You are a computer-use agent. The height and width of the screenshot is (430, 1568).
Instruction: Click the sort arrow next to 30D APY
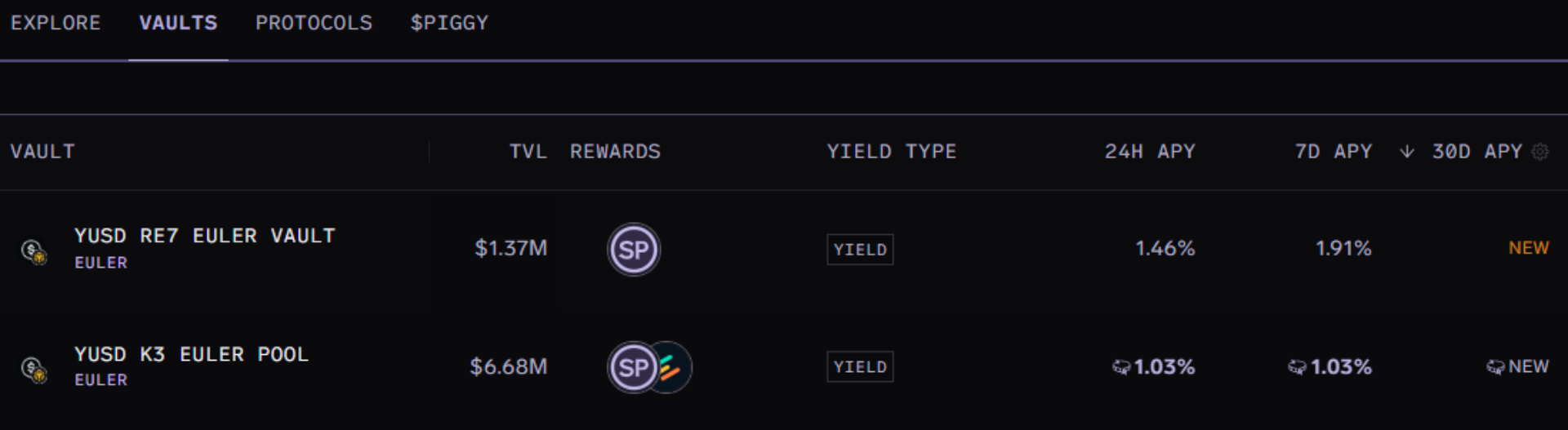(1406, 152)
